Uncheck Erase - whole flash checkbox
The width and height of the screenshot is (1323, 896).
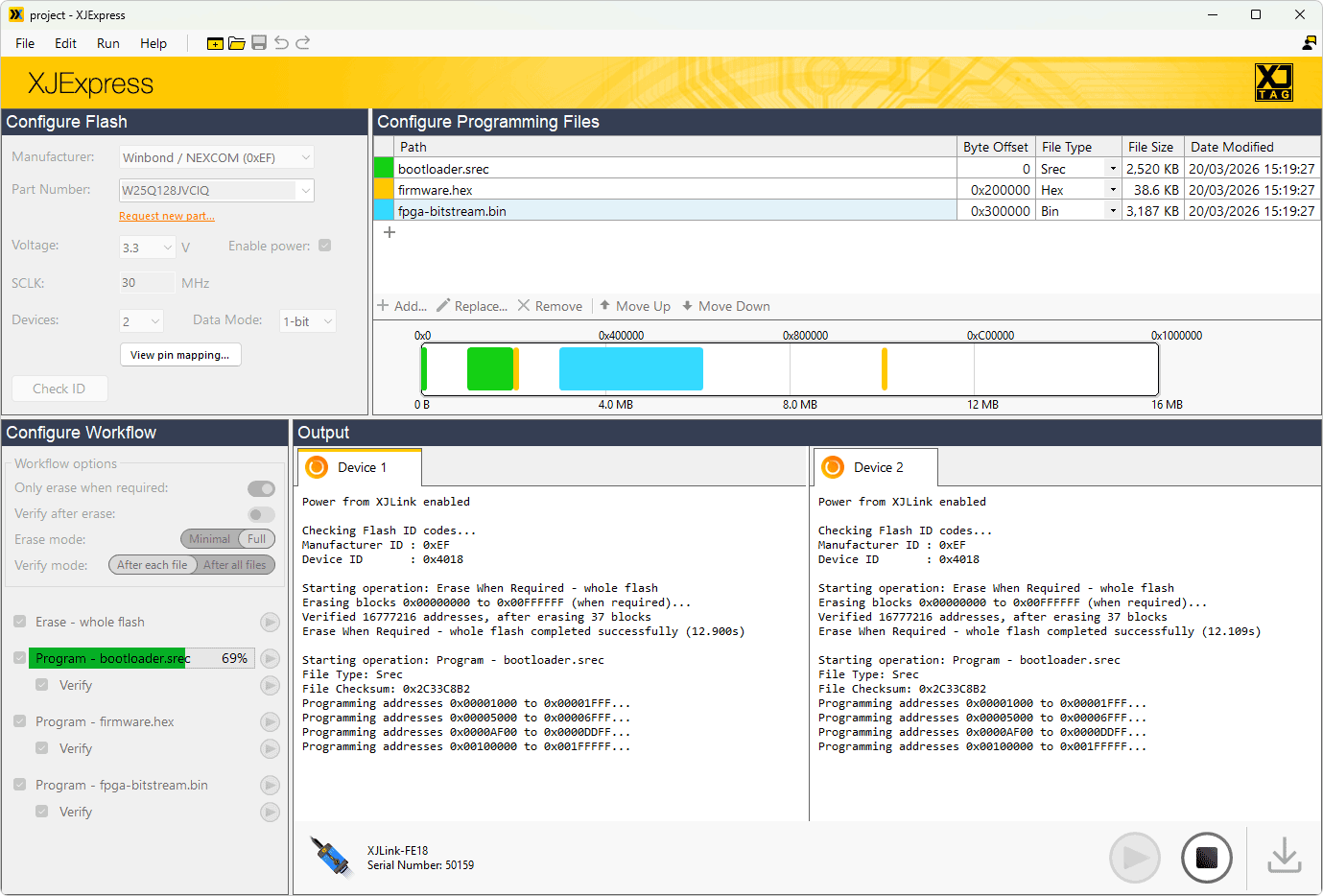coord(20,622)
